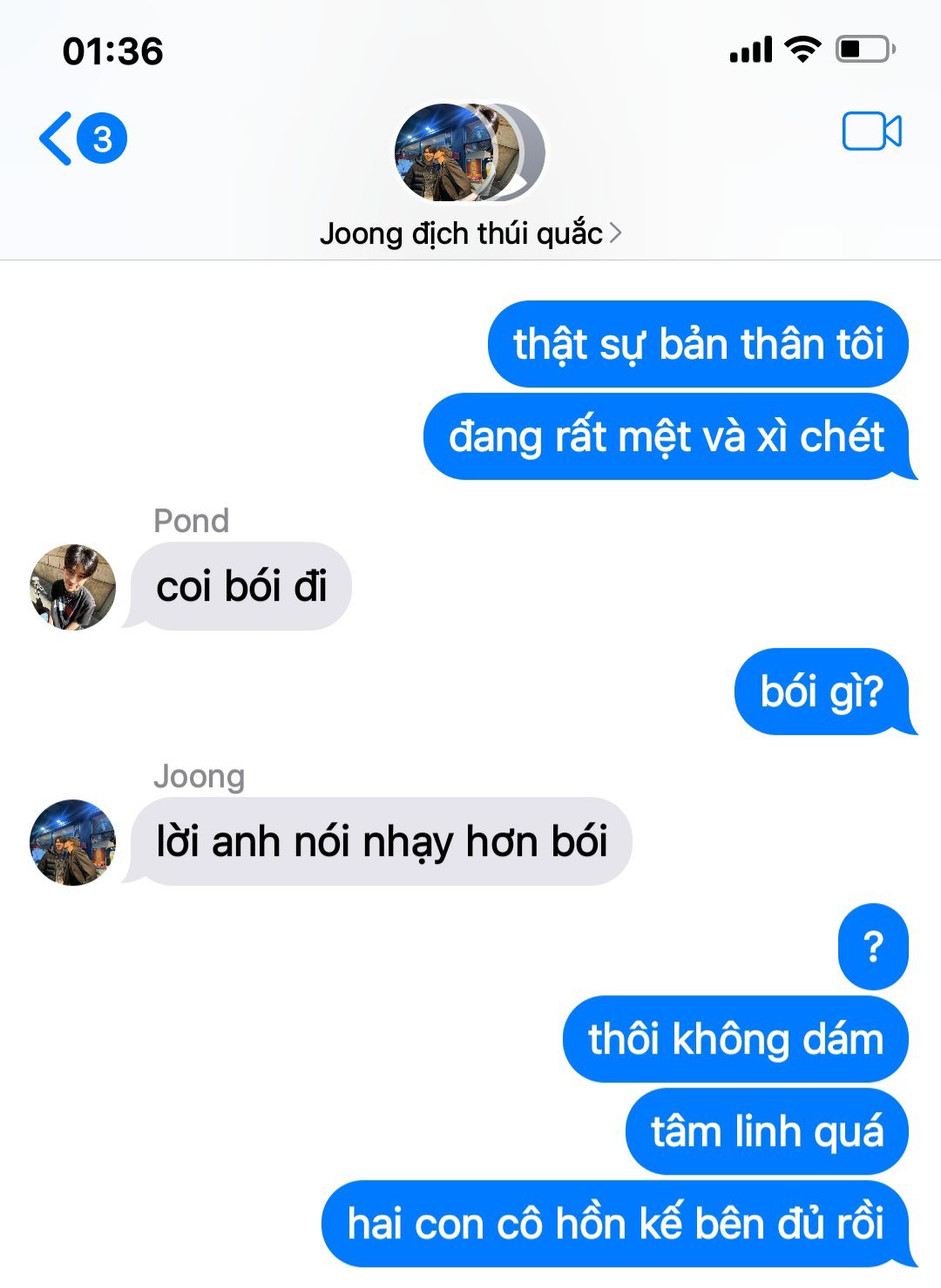Tap message "thật sự bản thân tôi"
The height and width of the screenshot is (1288, 941).
[x=698, y=344]
